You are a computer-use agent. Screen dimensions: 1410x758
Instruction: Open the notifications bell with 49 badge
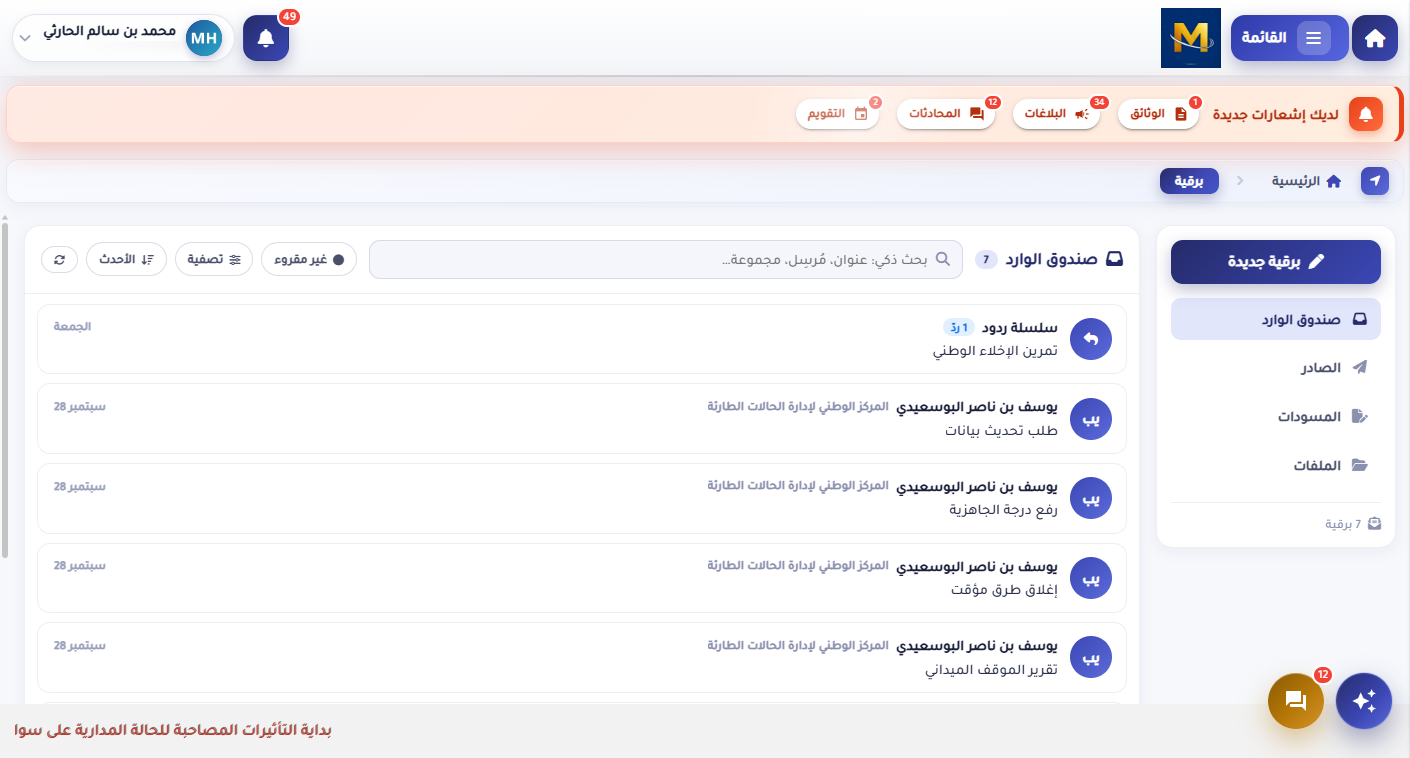tap(266, 38)
